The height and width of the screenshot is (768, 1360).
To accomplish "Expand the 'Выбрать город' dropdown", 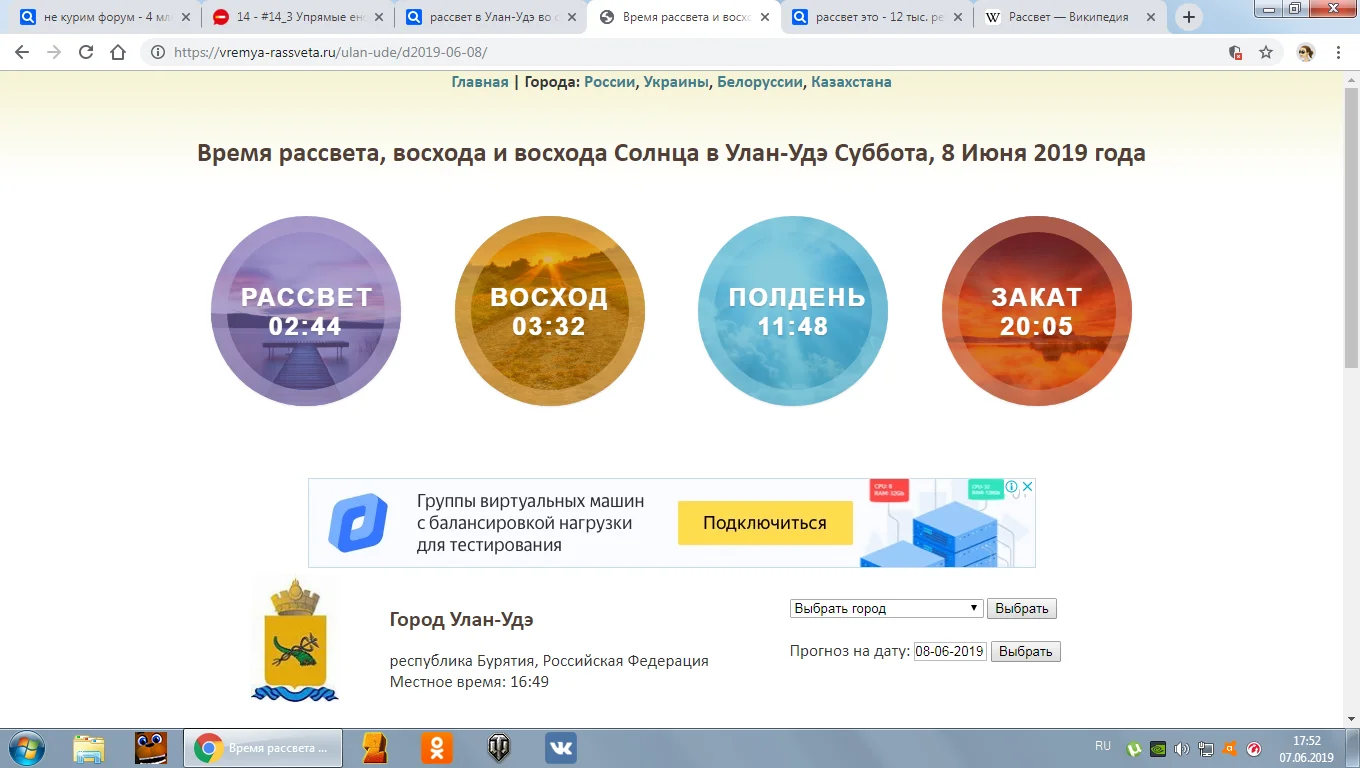I will click(x=886, y=608).
